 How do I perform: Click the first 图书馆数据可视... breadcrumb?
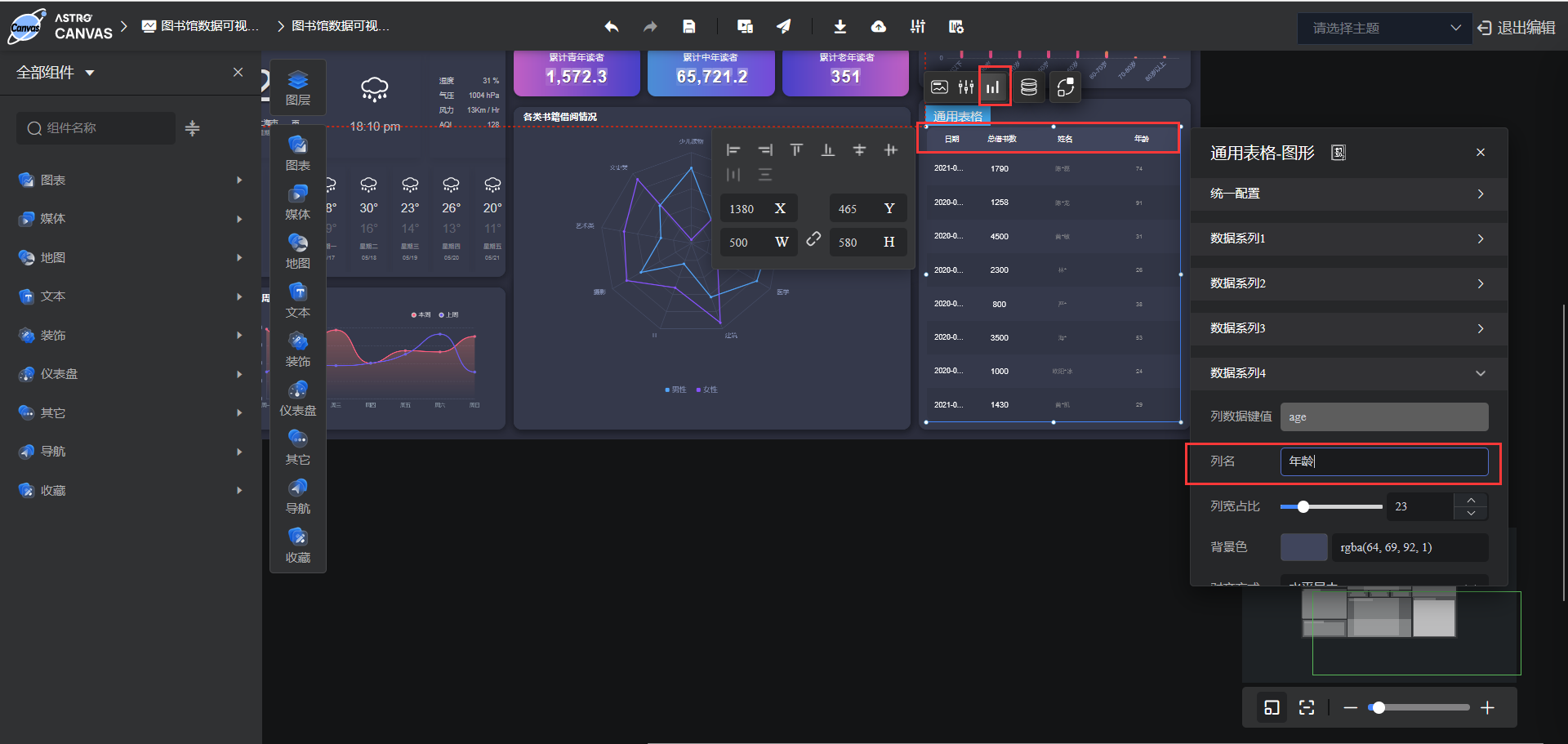201,26
